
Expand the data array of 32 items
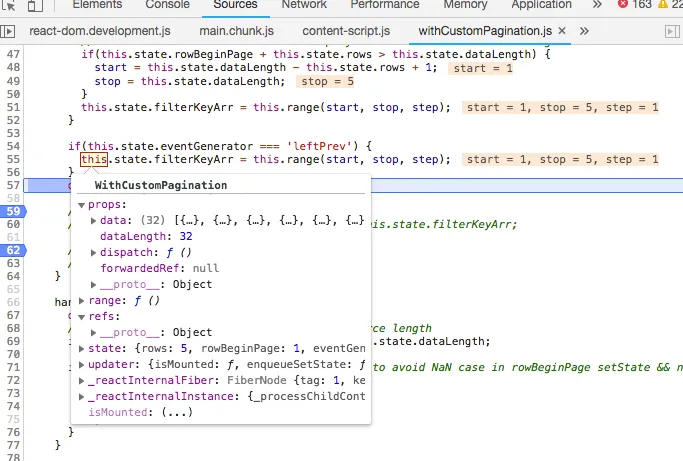[x=93, y=221]
